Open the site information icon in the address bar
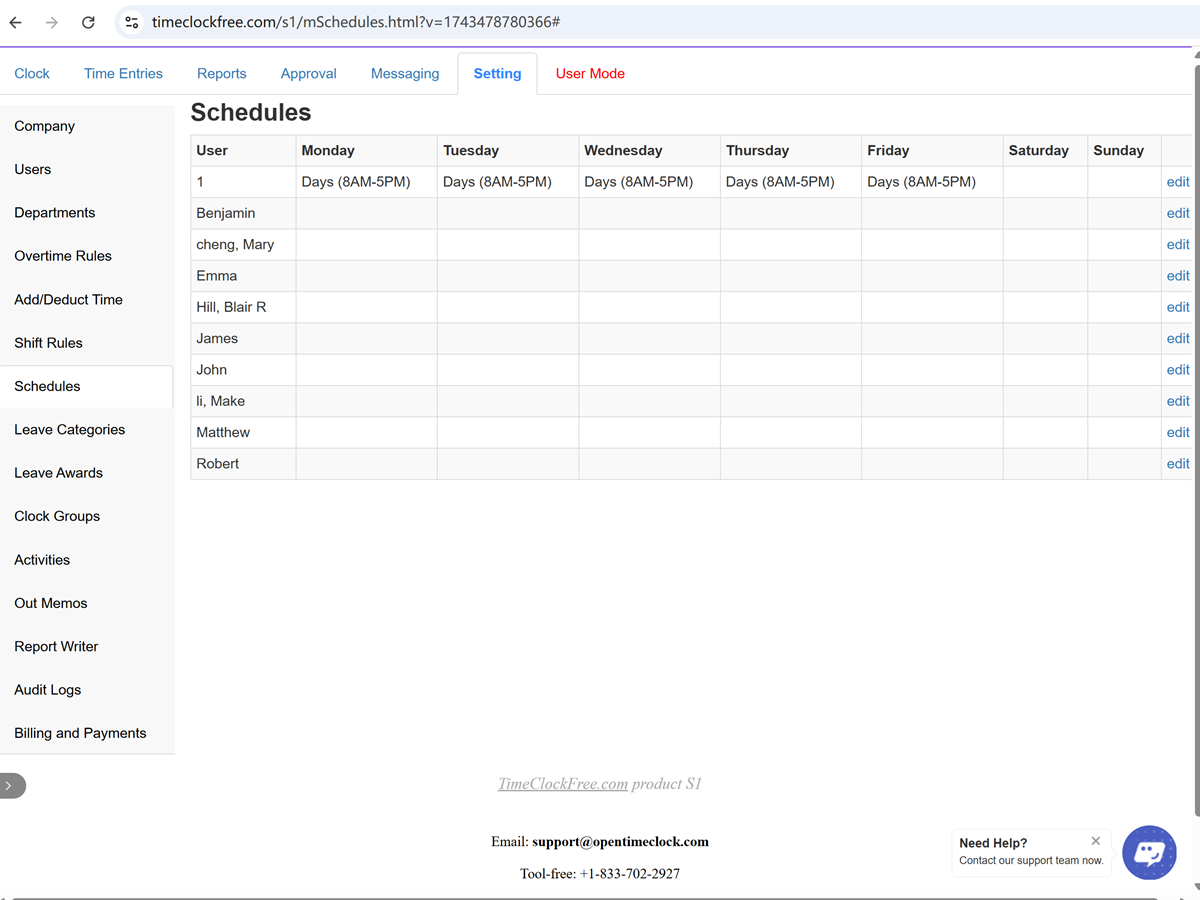 click(132, 22)
